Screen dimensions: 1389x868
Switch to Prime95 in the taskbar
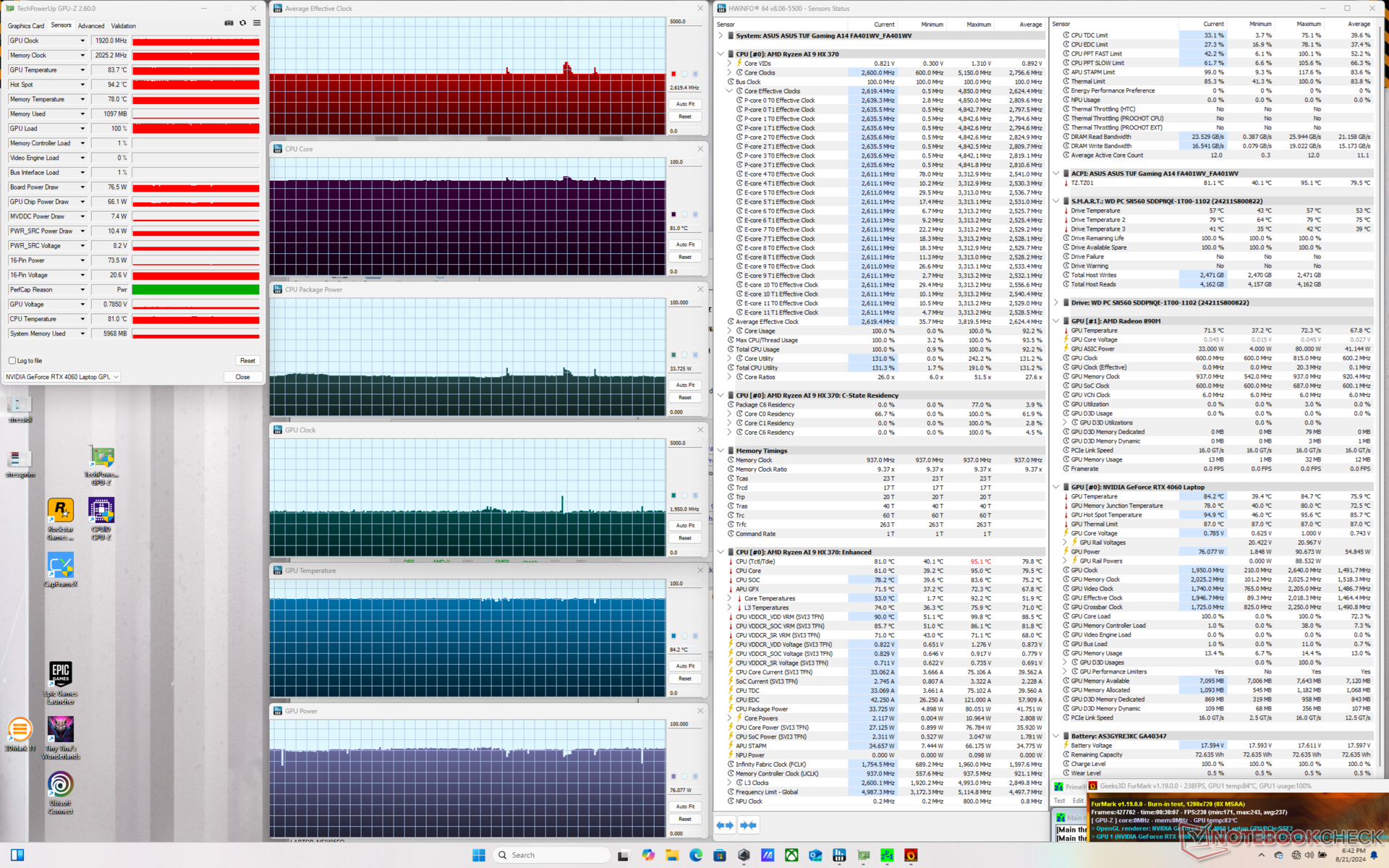pos(887,855)
